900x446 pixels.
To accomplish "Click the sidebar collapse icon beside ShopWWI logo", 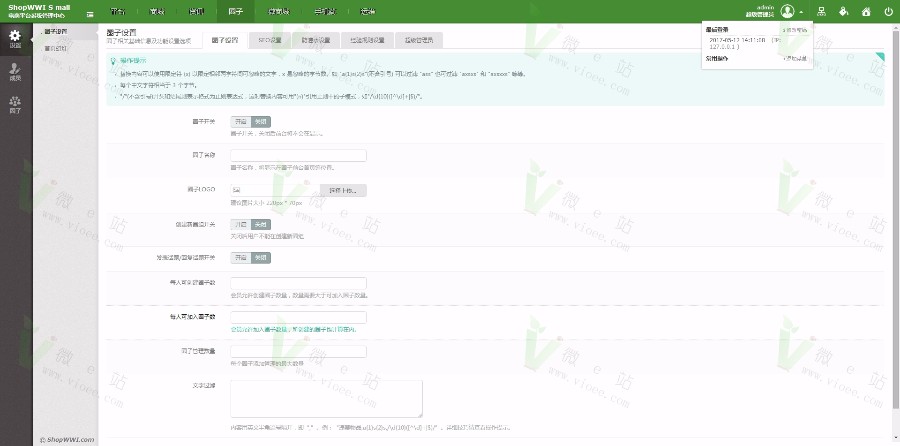I will (90, 14).
